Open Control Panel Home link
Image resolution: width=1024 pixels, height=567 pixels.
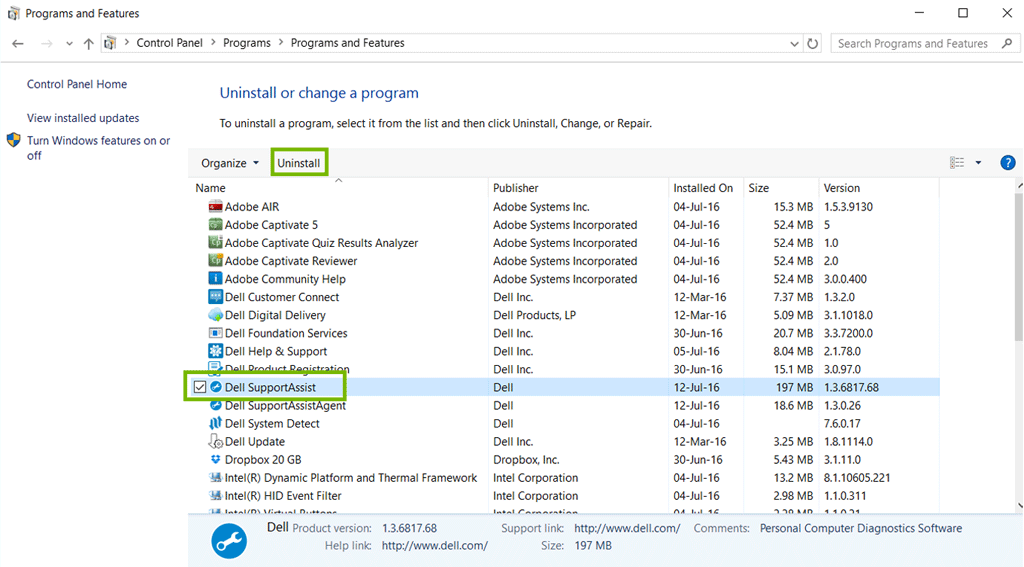click(x=77, y=84)
